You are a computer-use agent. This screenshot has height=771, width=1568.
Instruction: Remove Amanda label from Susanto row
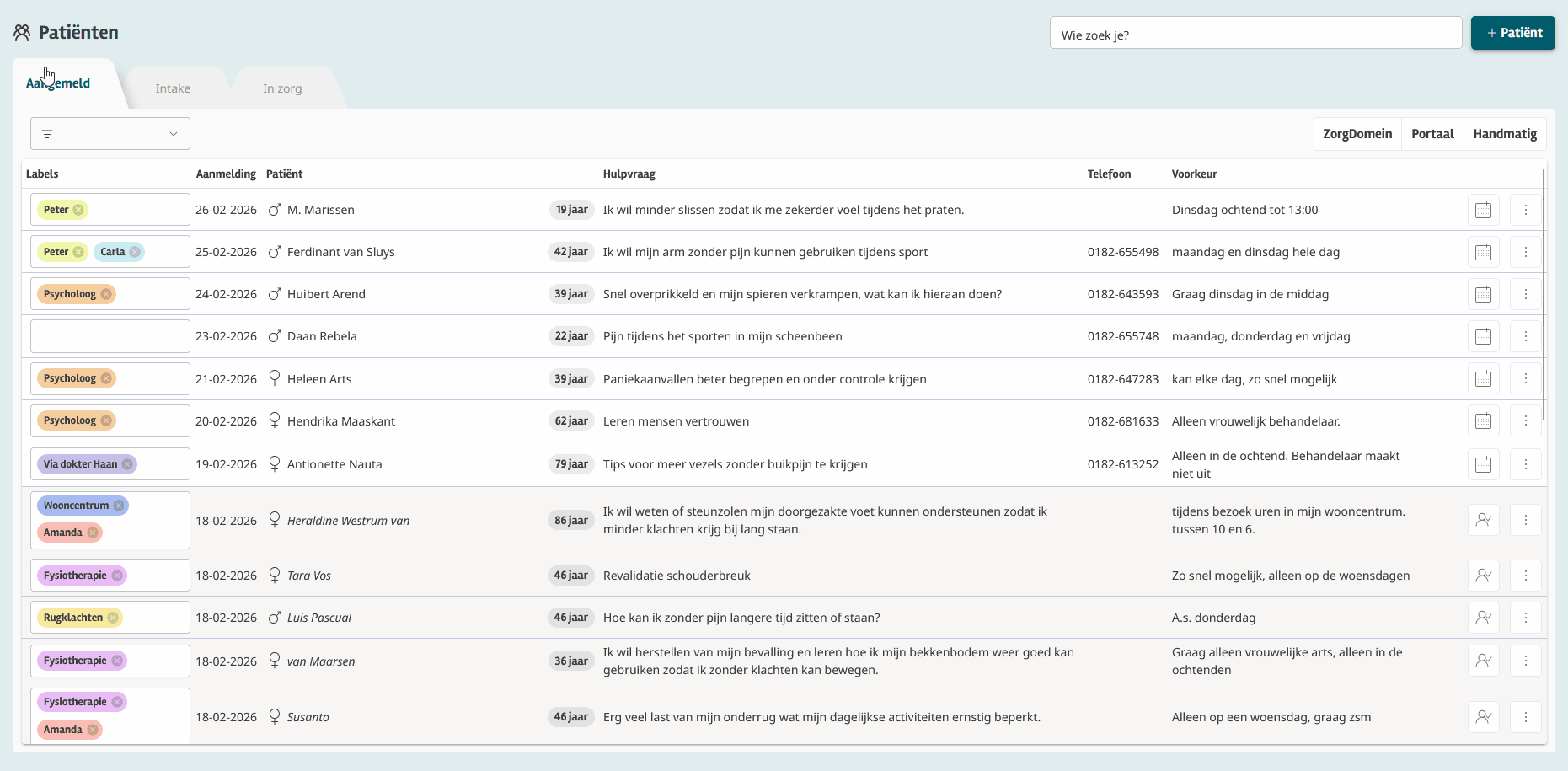tap(93, 730)
